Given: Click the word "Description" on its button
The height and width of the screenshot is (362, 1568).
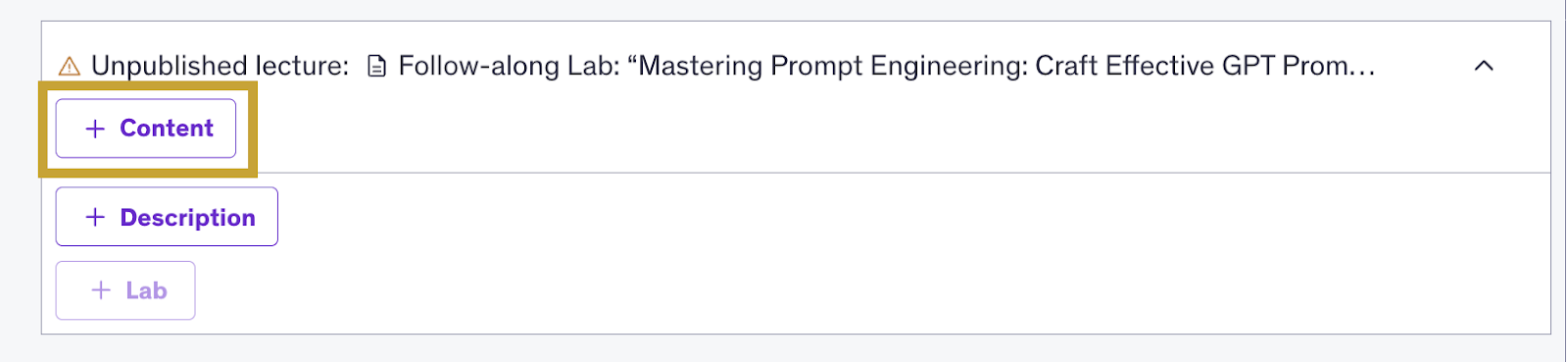Looking at the screenshot, I should (x=187, y=218).
